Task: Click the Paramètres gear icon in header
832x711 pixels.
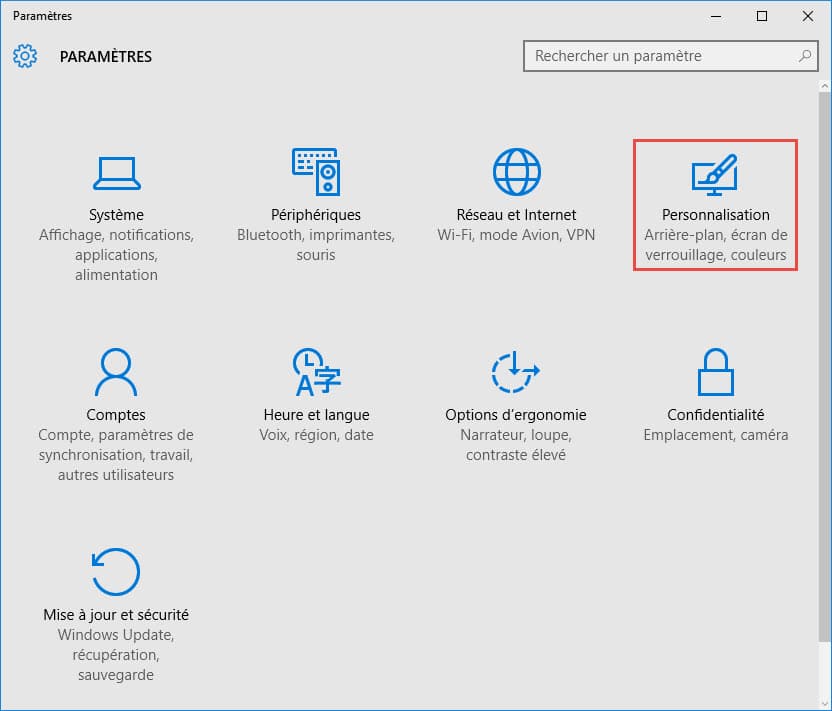Action: (x=25, y=56)
